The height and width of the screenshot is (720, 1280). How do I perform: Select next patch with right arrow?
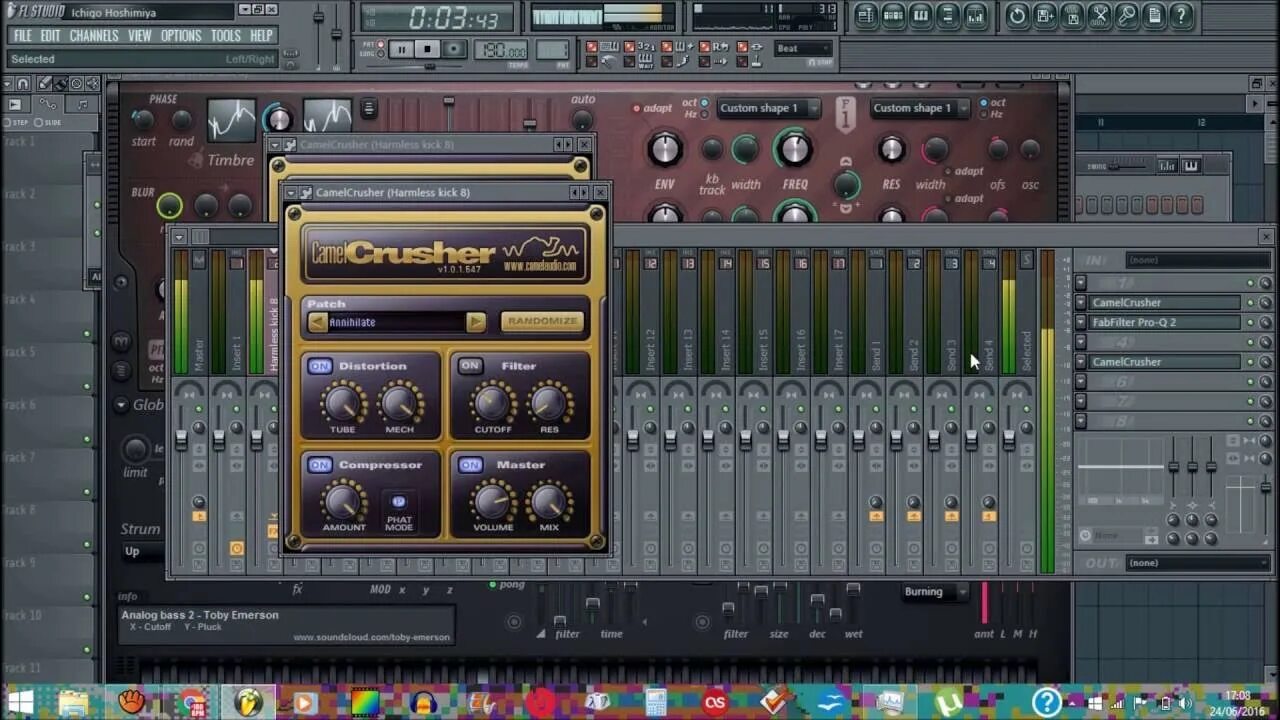click(476, 322)
